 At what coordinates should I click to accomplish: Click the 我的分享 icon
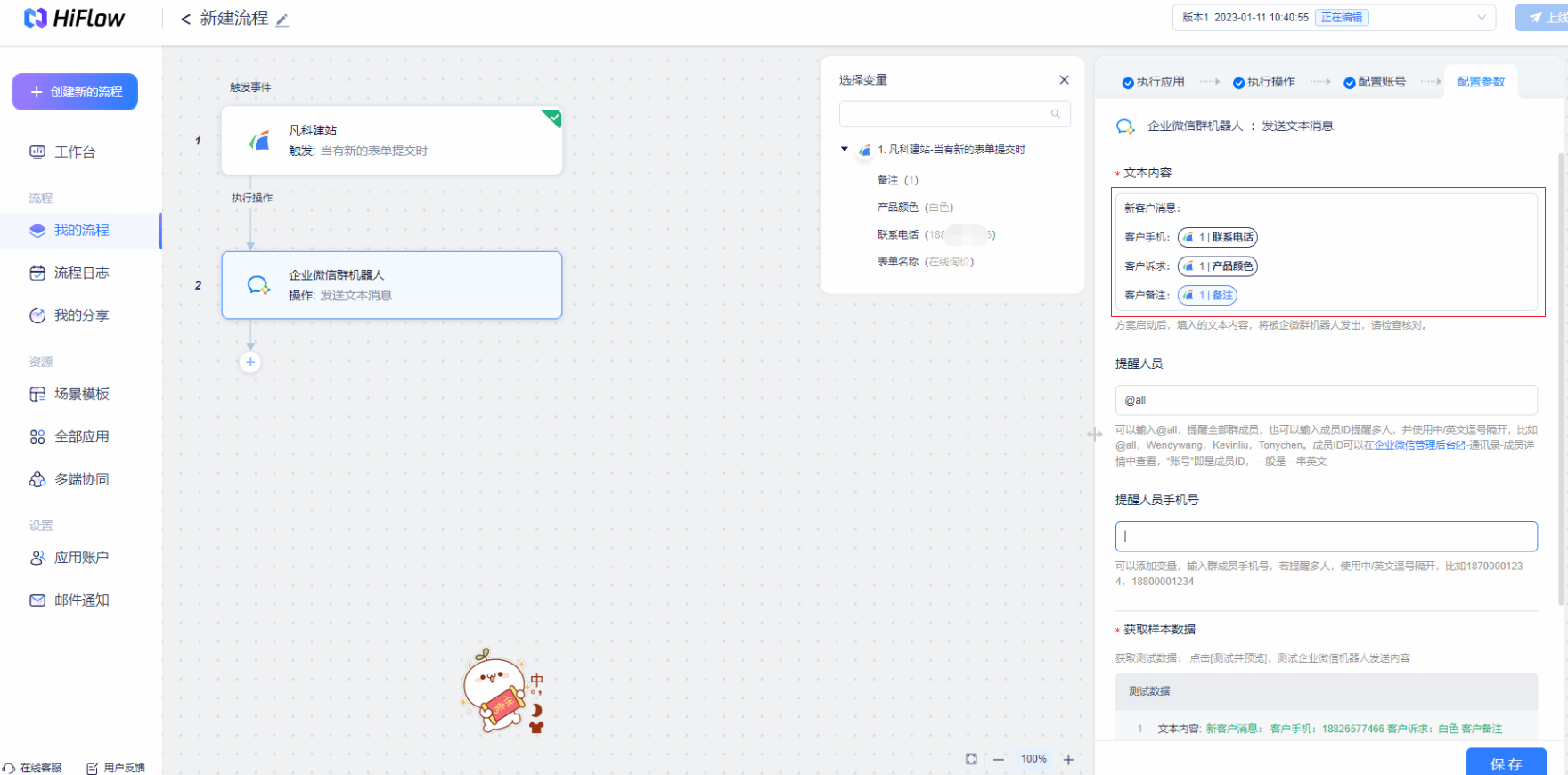37,315
